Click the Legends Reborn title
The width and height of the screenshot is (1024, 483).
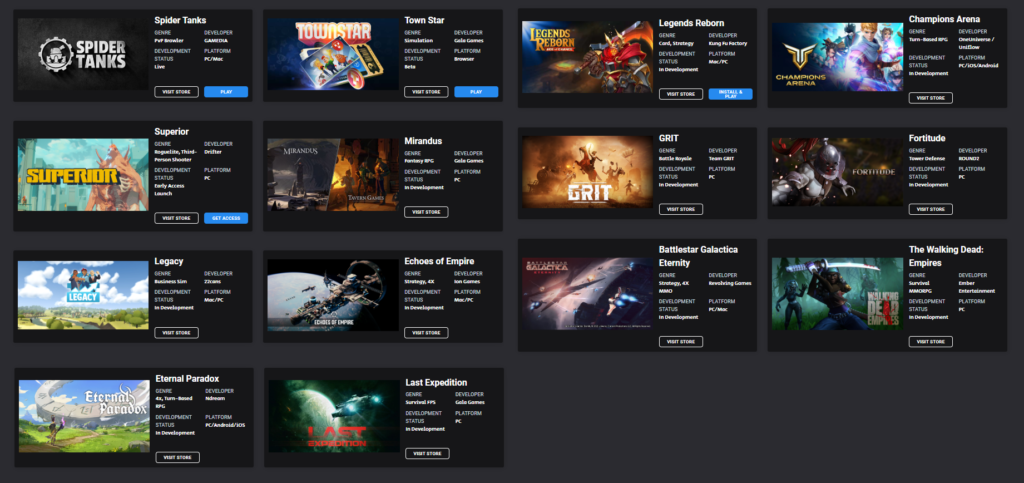[692, 23]
